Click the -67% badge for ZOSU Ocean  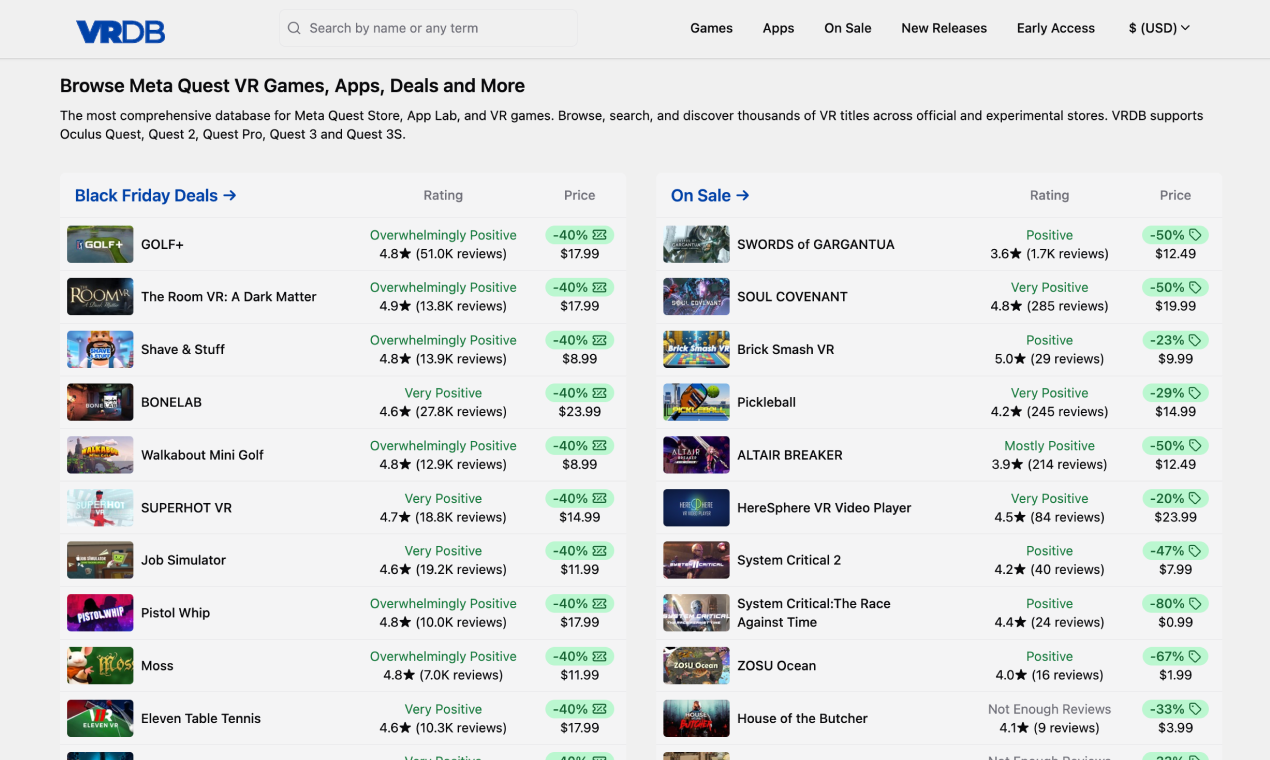pyautogui.click(x=1175, y=656)
